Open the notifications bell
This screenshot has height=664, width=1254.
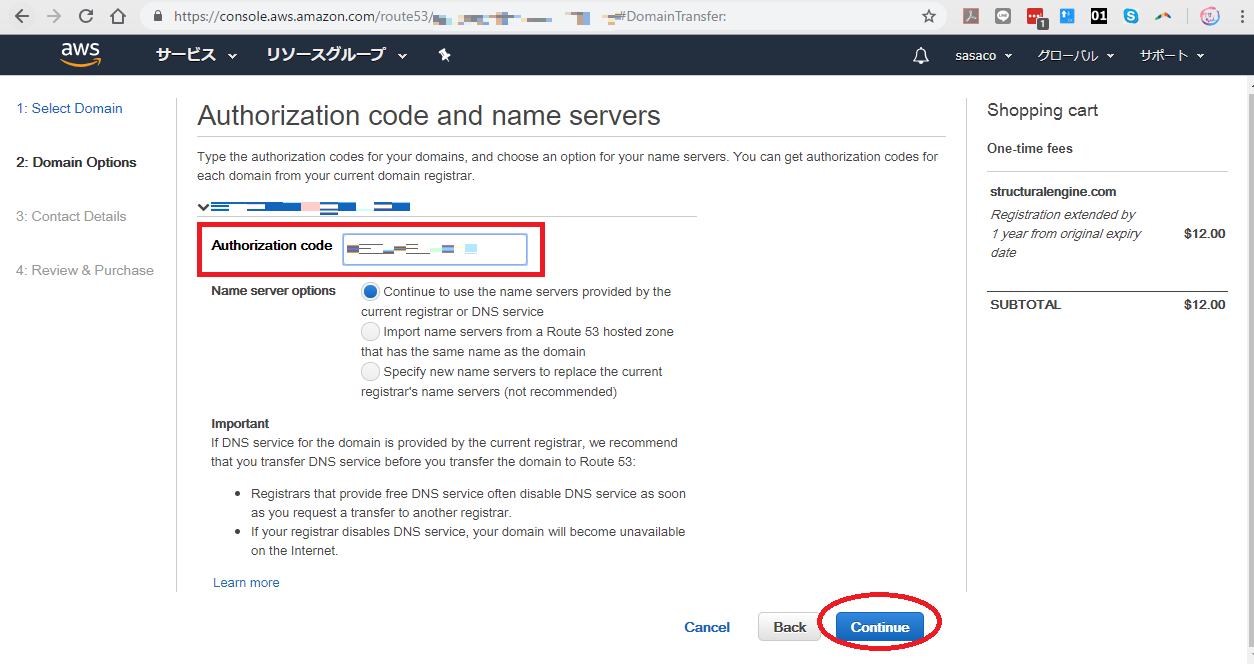click(921, 56)
